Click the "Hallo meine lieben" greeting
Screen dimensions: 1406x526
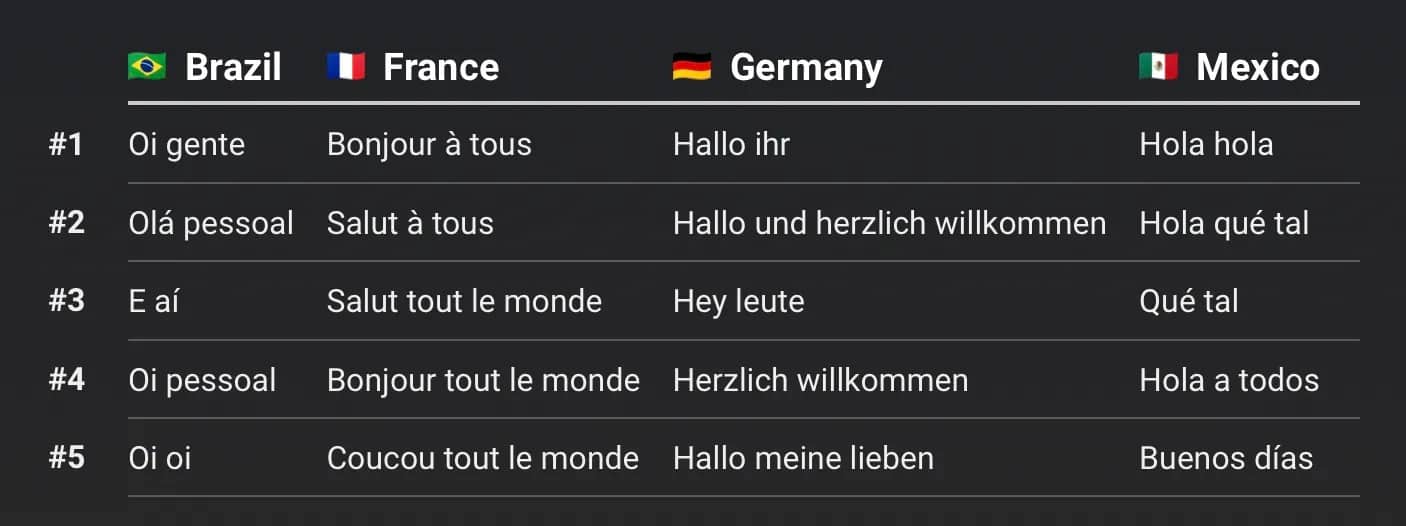(803, 458)
